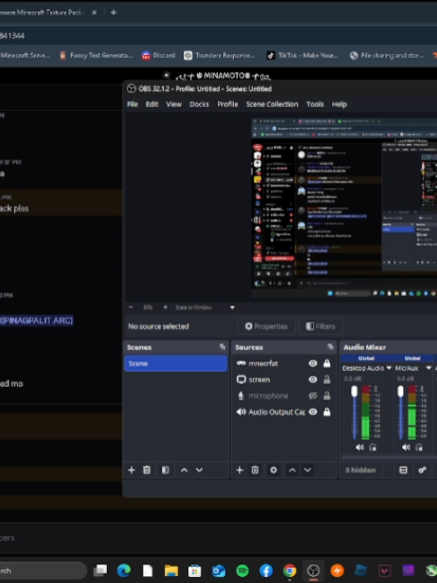Open scene filters icon in Scenes panel

click(165, 470)
